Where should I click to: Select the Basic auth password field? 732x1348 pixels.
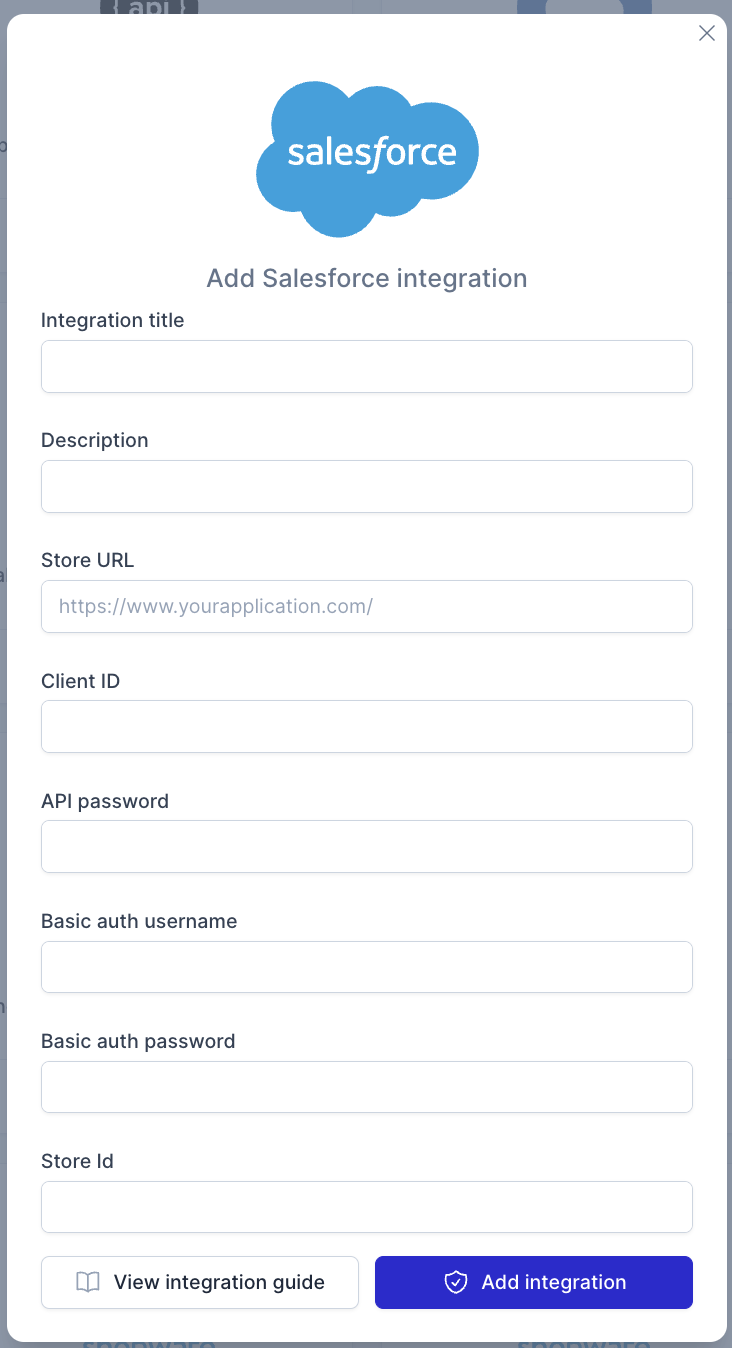click(x=366, y=1087)
